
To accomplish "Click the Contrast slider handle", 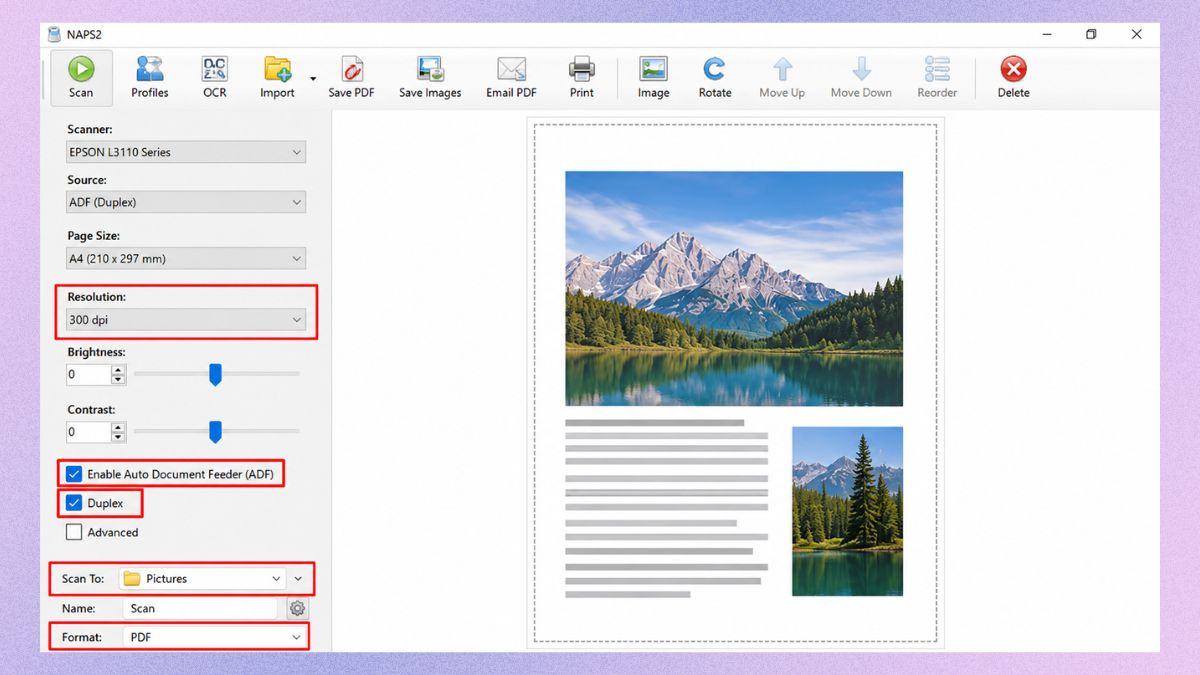I will [x=215, y=432].
